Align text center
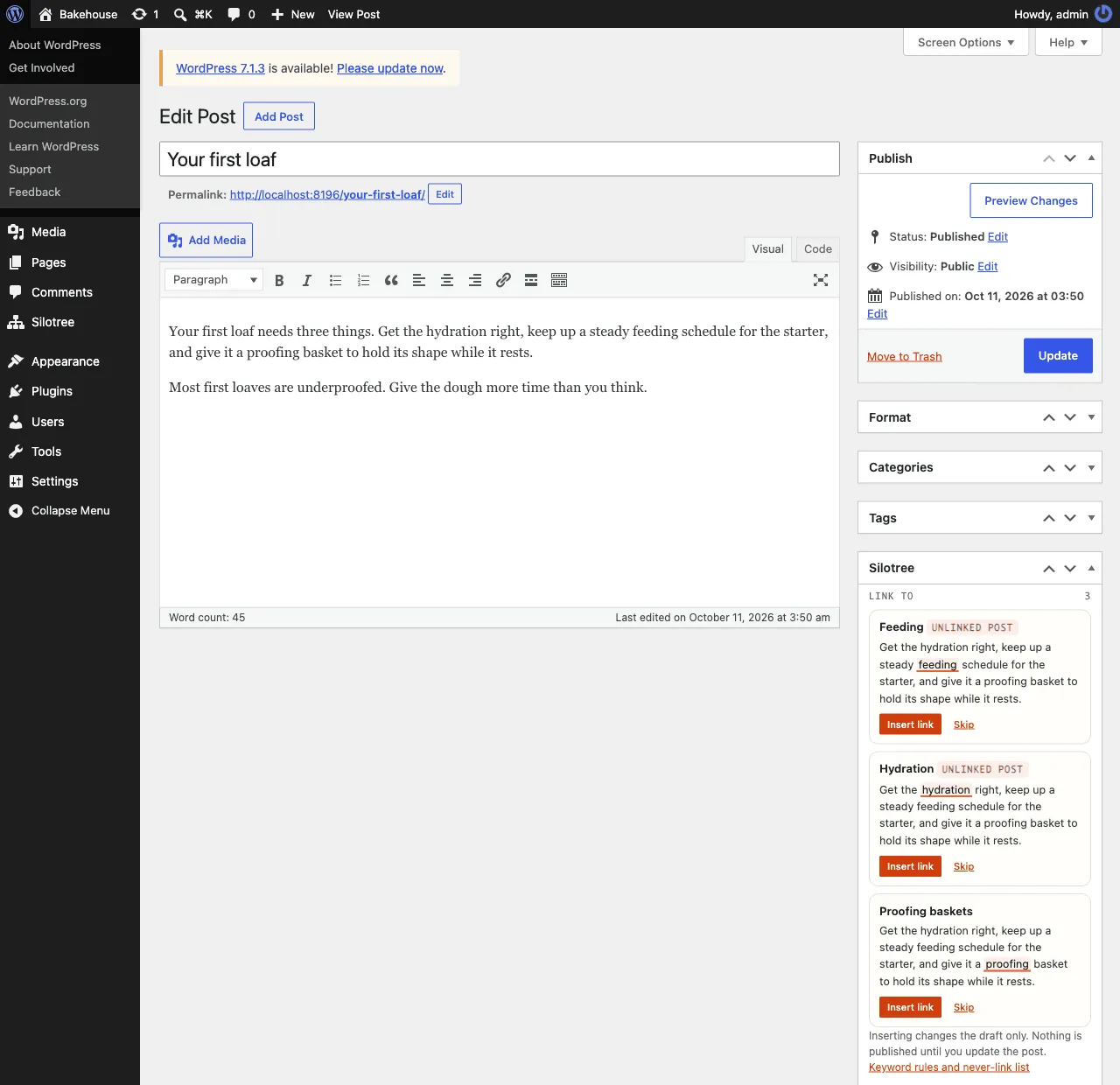Image resolution: width=1120 pixels, height=1085 pixels. [447, 280]
